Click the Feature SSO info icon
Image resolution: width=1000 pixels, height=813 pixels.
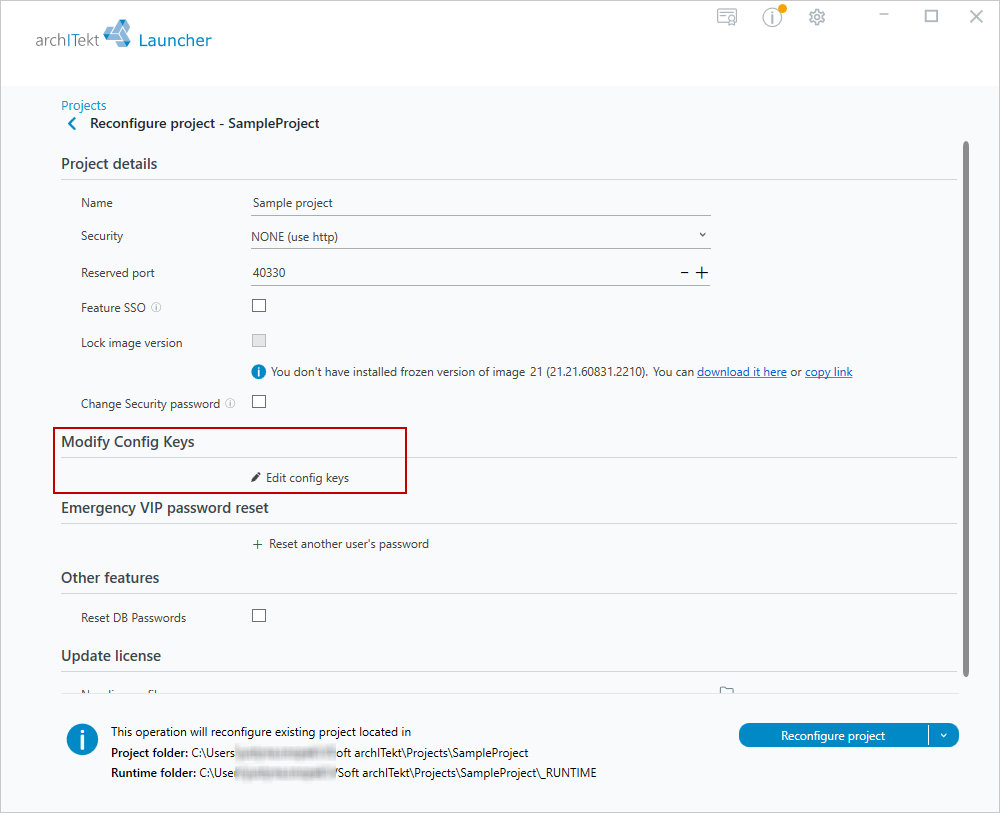pyautogui.click(x=156, y=307)
